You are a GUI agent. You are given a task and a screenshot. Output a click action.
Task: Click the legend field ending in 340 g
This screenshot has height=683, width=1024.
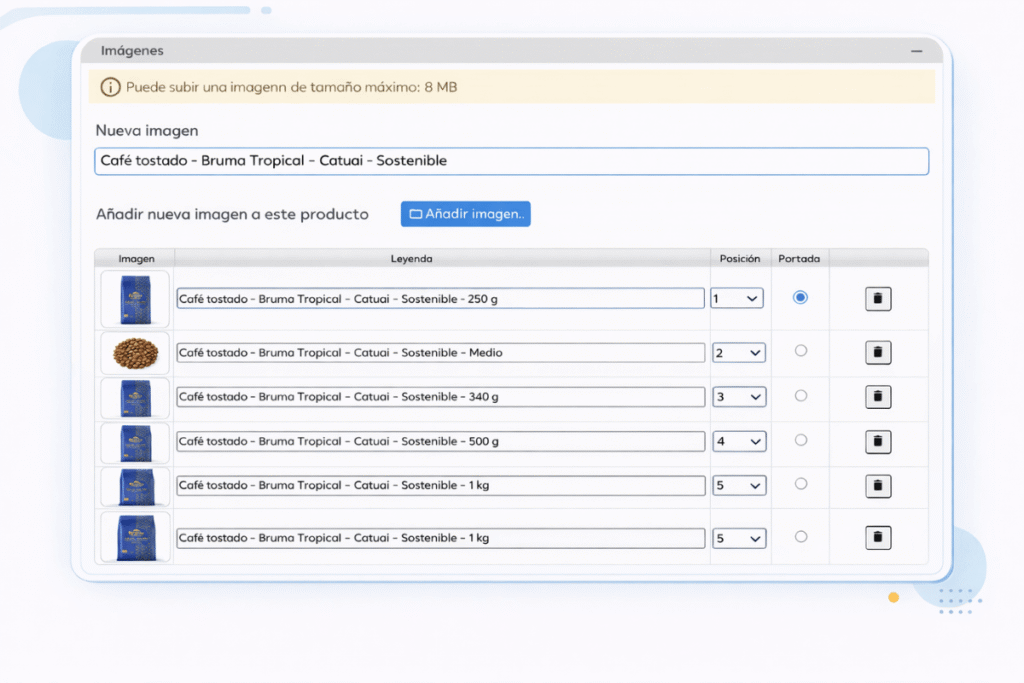click(x=440, y=396)
